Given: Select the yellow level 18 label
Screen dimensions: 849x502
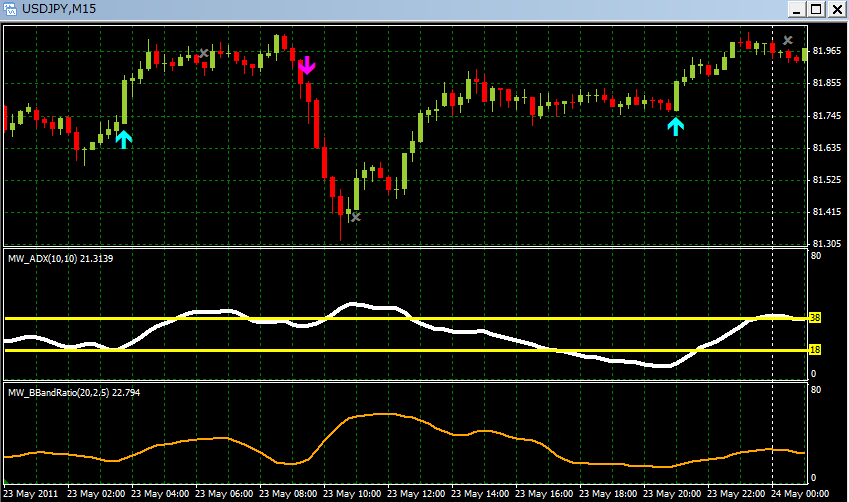Looking at the screenshot, I should [815, 350].
